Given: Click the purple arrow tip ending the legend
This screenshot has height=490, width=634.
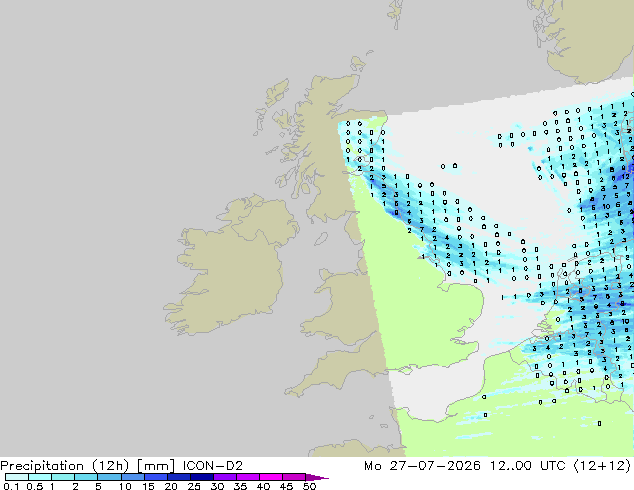Looking at the screenshot, I should point(317,477).
